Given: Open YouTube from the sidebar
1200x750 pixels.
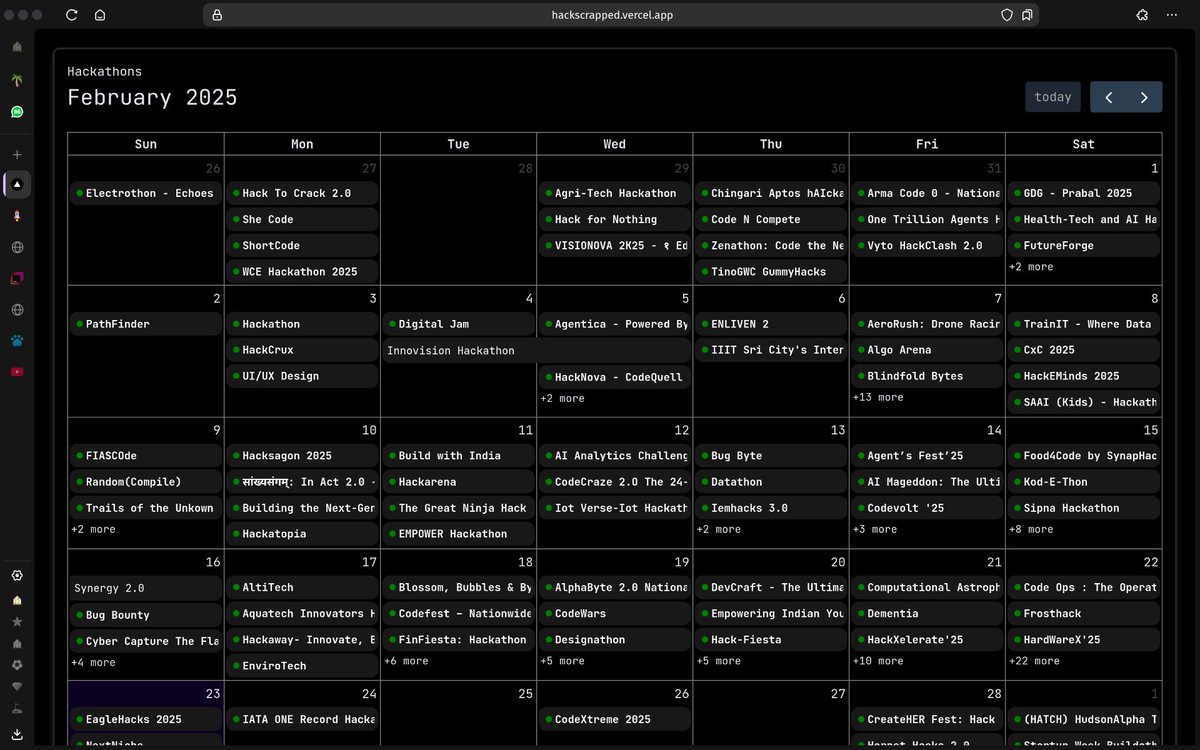Looking at the screenshot, I should tap(17, 372).
